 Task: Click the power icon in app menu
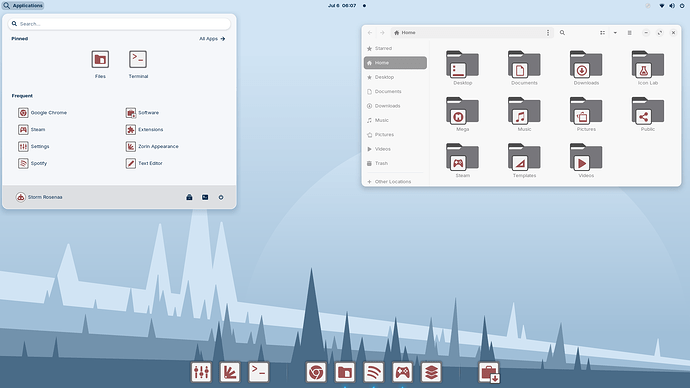tap(221, 197)
